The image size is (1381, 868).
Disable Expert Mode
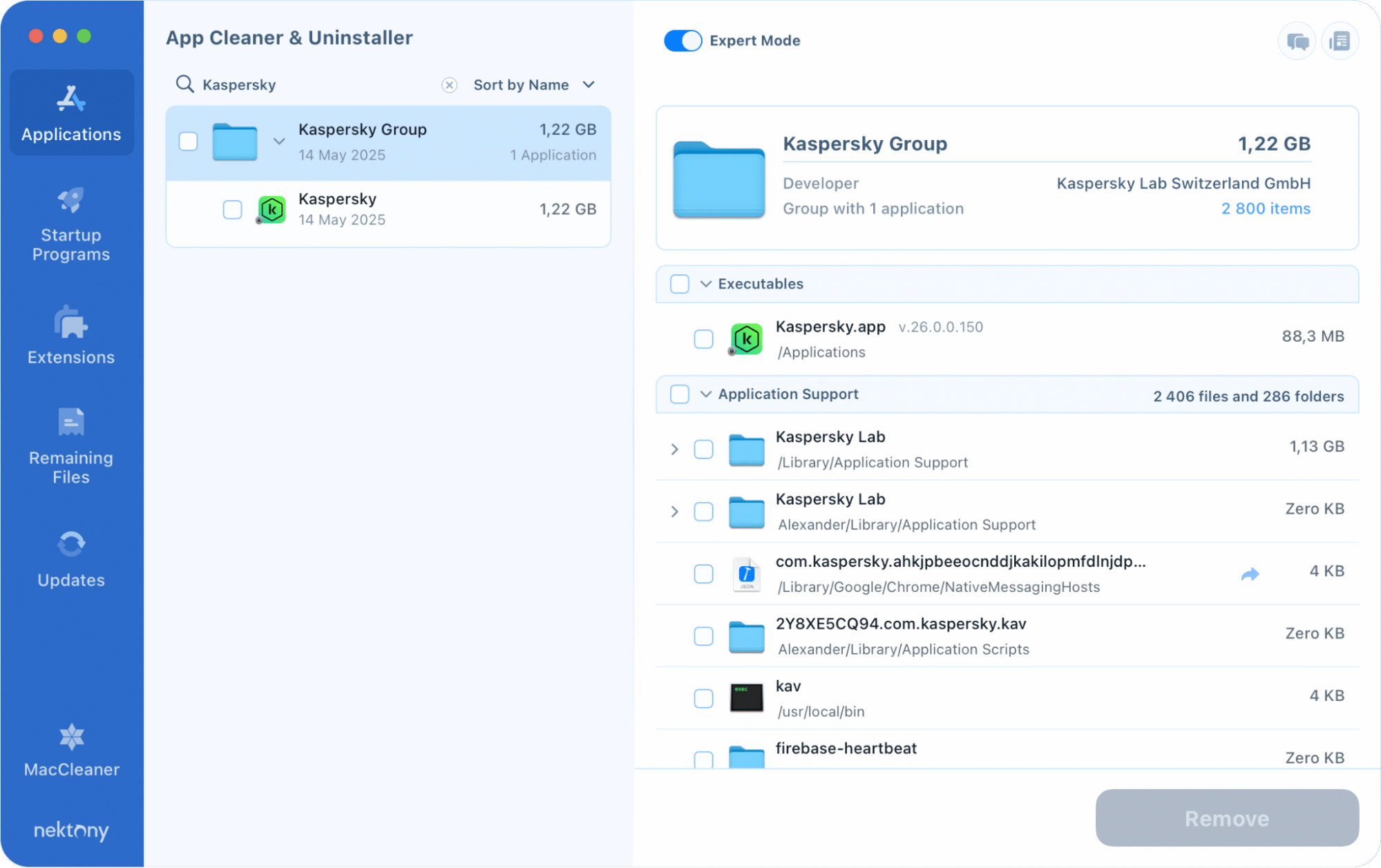coord(683,41)
